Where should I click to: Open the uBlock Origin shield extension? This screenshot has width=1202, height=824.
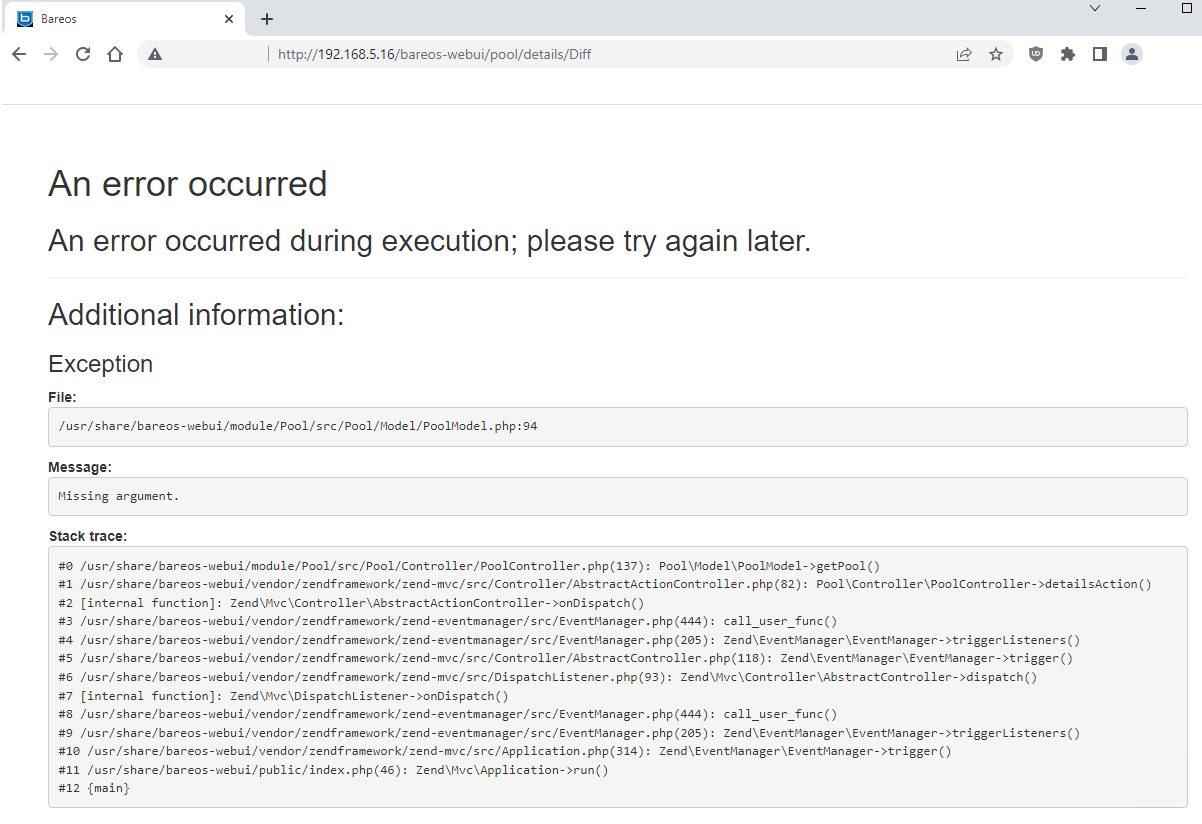tap(1035, 54)
